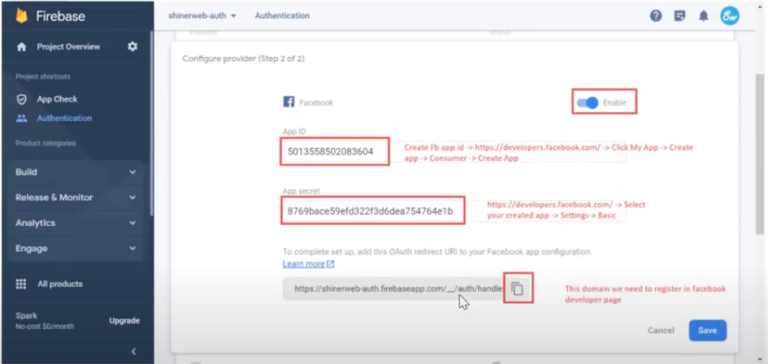Viewport: 768px width, 364px height.
Task: Open the user account avatar
Action: (730, 16)
